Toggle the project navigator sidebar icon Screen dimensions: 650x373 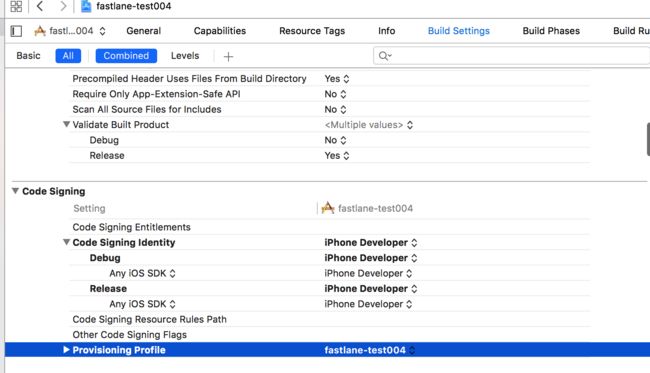click(16, 31)
